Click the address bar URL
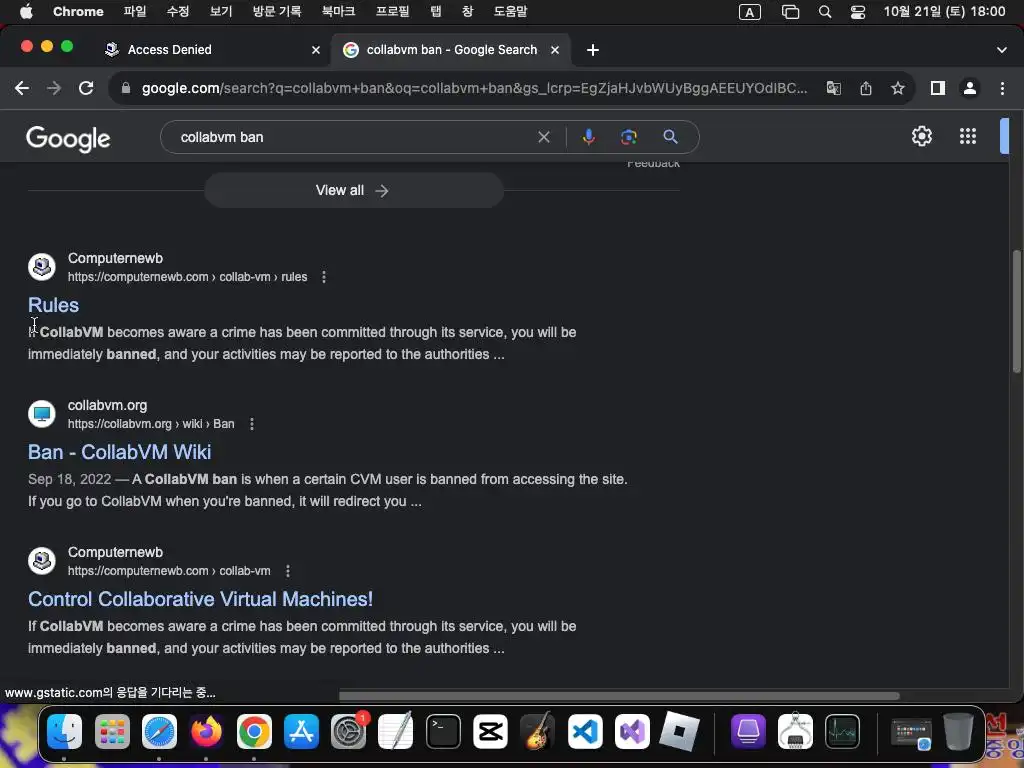The width and height of the screenshot is (1024, 768). 474,88
